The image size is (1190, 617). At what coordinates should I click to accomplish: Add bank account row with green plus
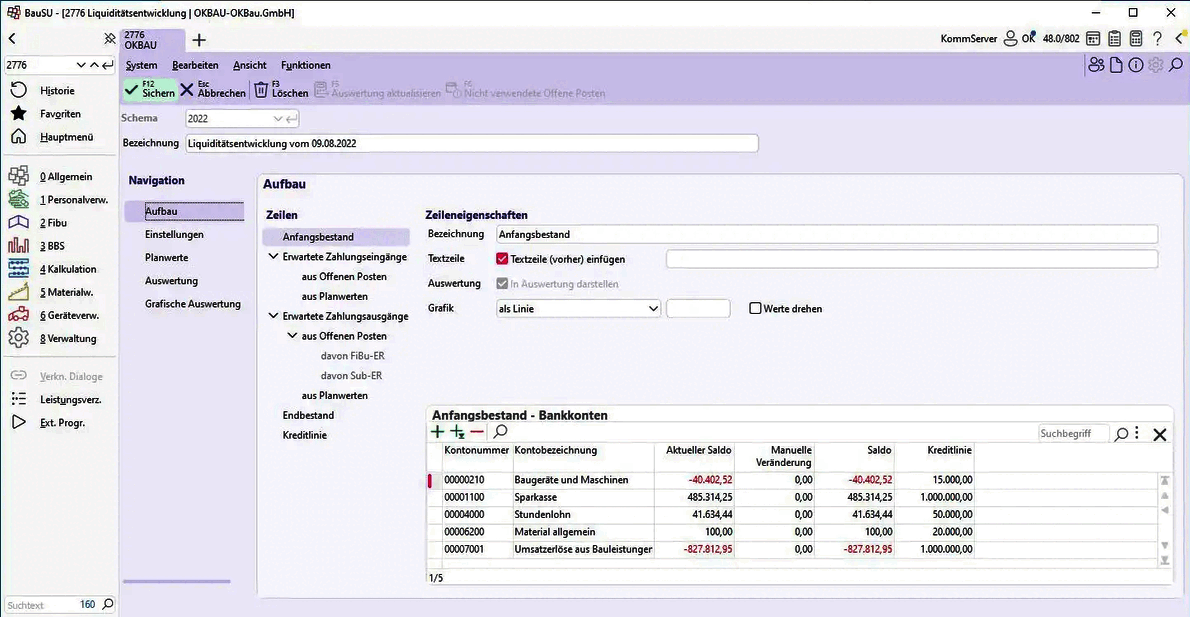coord(437,432)
